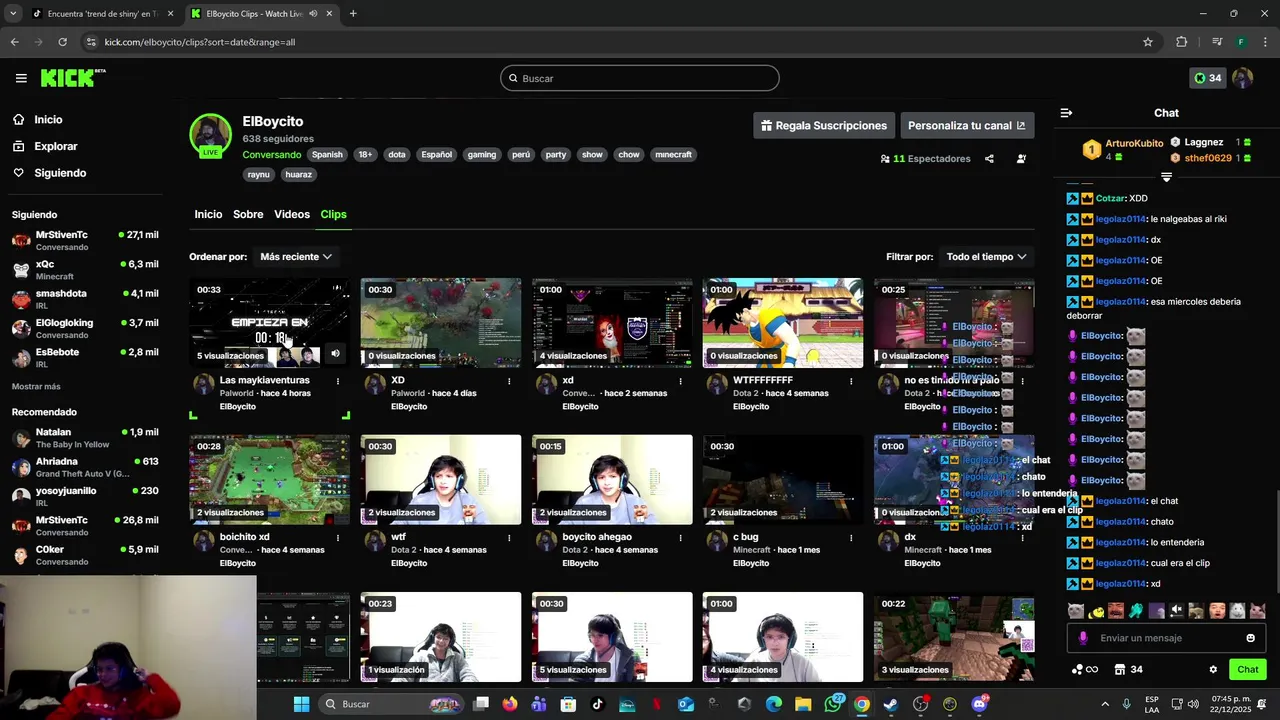Image resolution: width=1280 pixels, height=720 pixels.
Task: Open the Filtrar por Todo el tiempo dropdown
Action: point(986,257)
